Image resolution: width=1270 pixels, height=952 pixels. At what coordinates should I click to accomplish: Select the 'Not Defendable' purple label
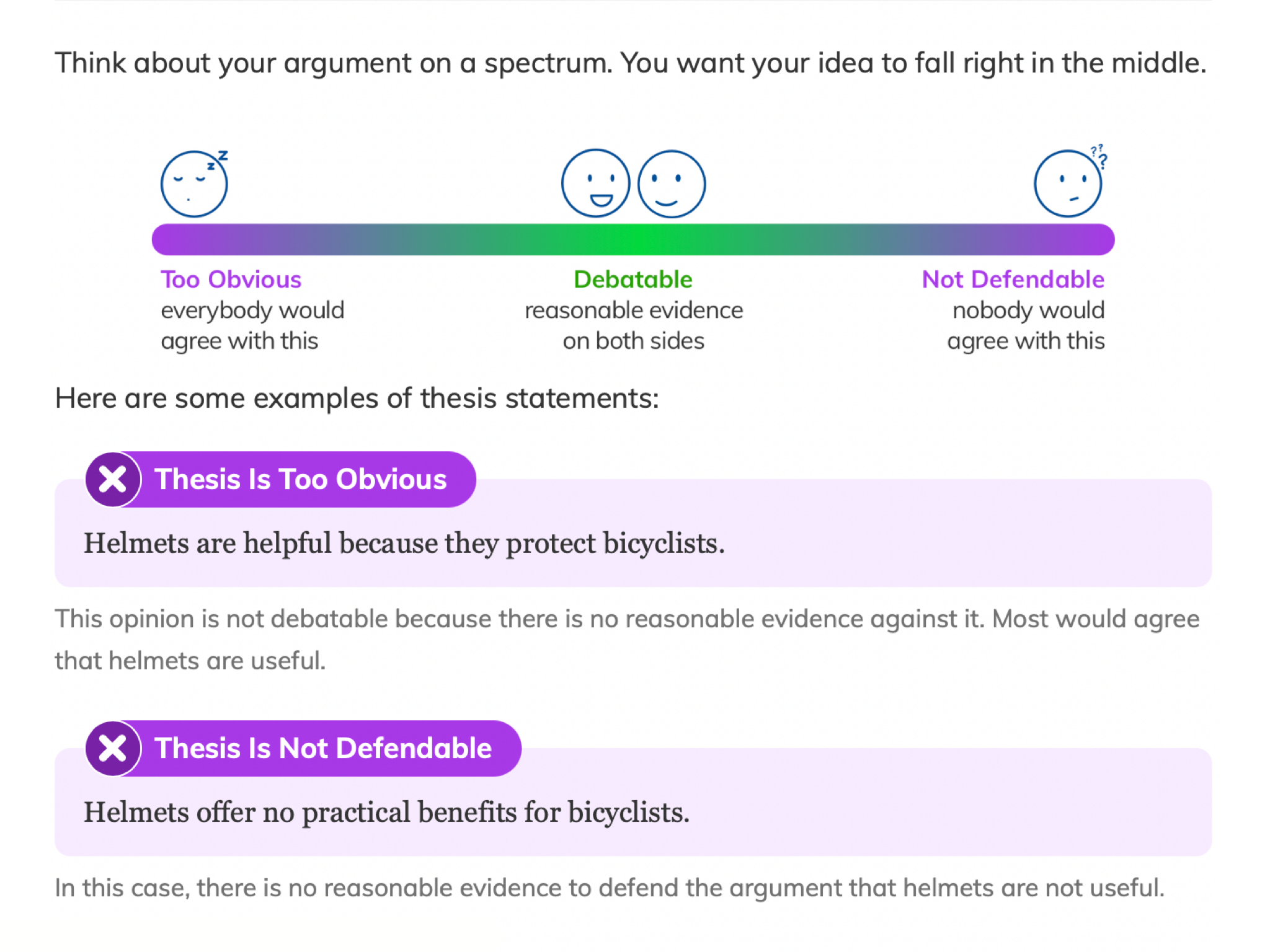click(1013, 280)
